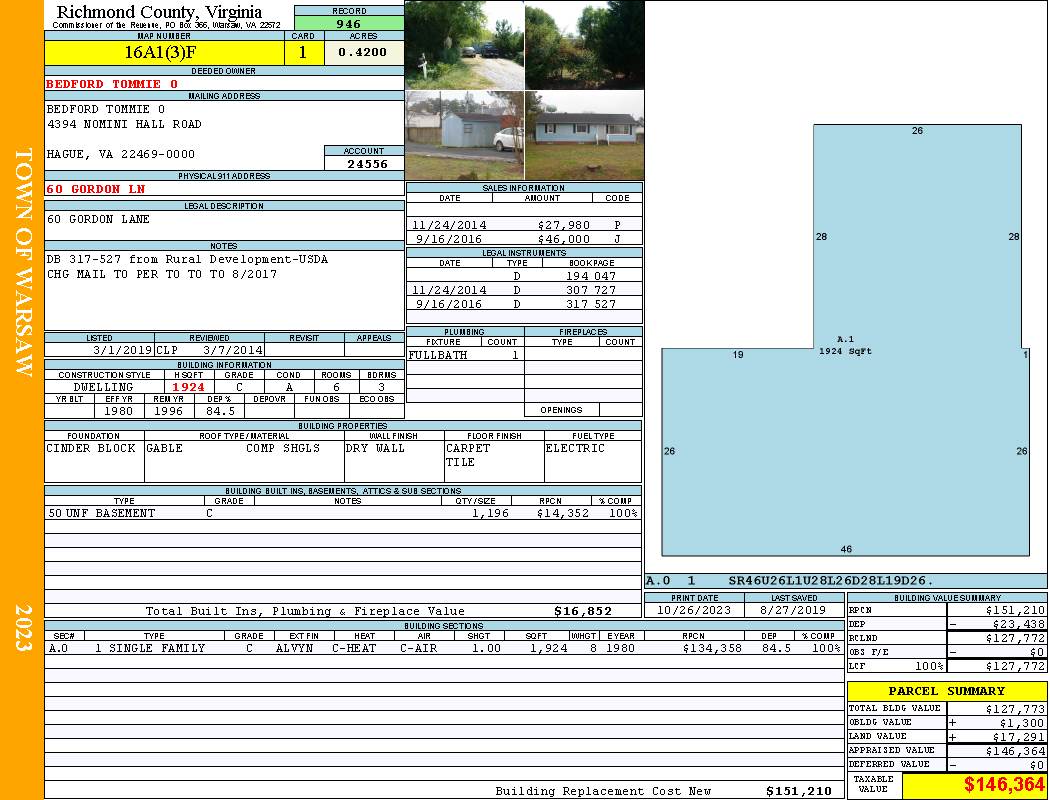Click the red H SQFT value 1924
Screen dimensions: 1050x800
188,387
